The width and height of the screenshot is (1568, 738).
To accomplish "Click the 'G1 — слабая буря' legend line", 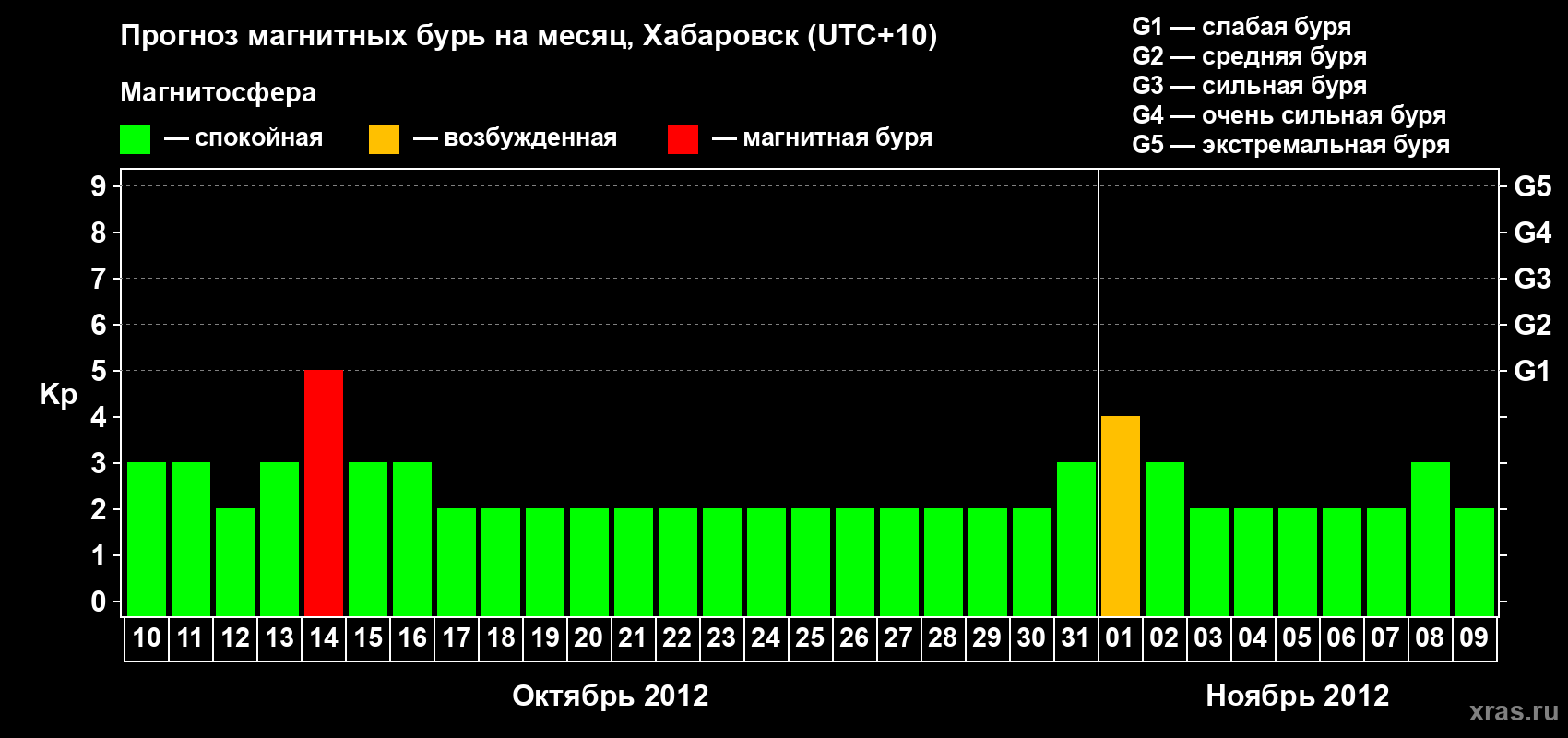I will tap(1242, 28).
